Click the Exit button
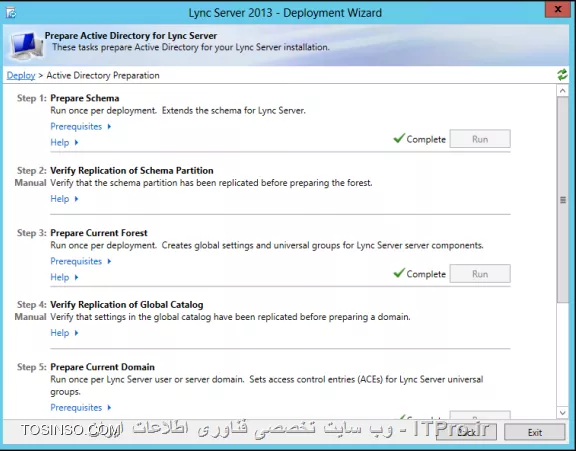The width and height of the screenshot is (576, 451). pos(534,432)
